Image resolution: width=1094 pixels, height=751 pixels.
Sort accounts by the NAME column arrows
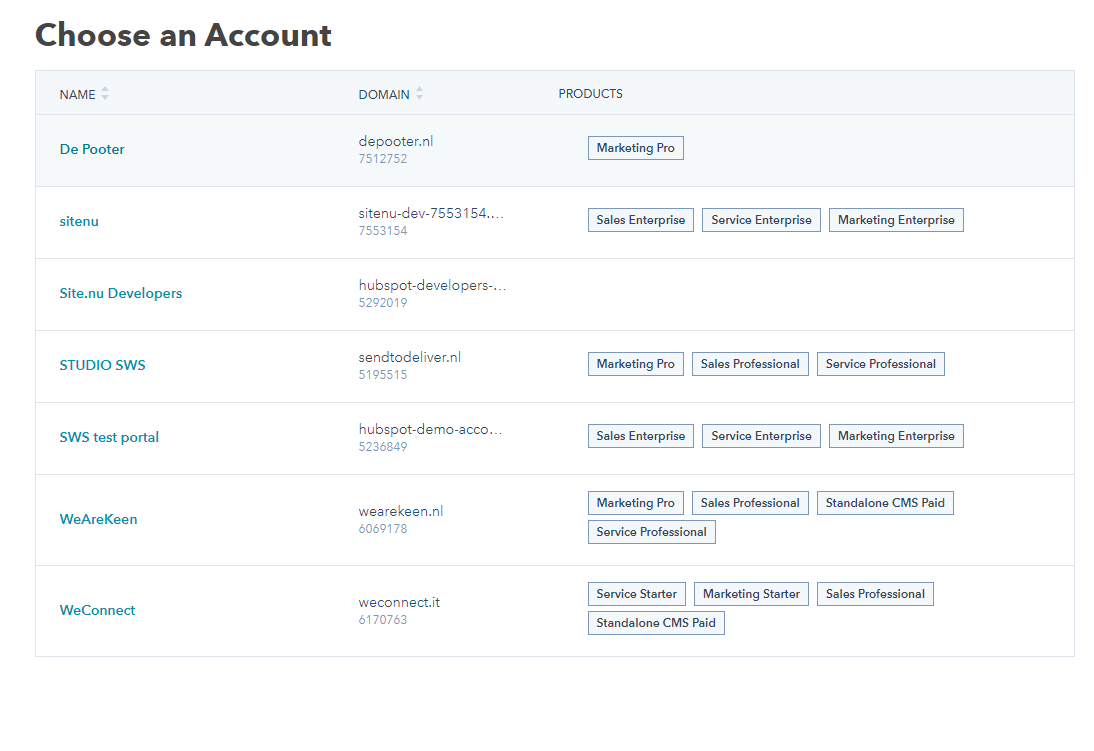(105, 94)
